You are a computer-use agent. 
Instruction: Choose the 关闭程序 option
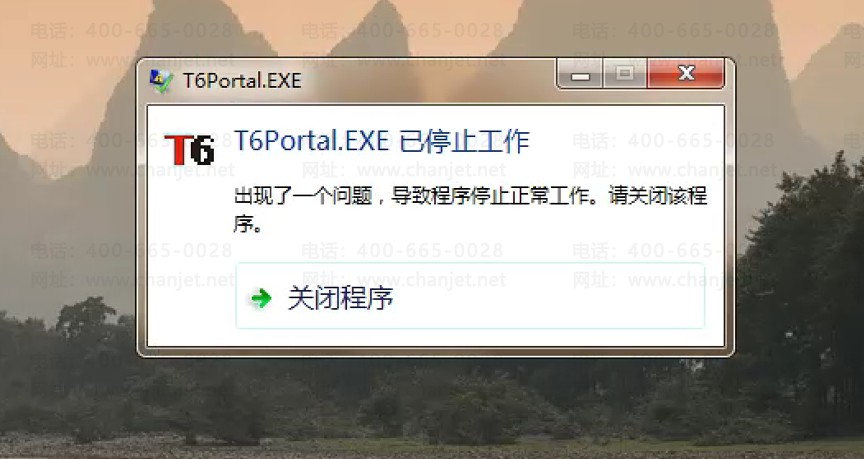[470, 296]
